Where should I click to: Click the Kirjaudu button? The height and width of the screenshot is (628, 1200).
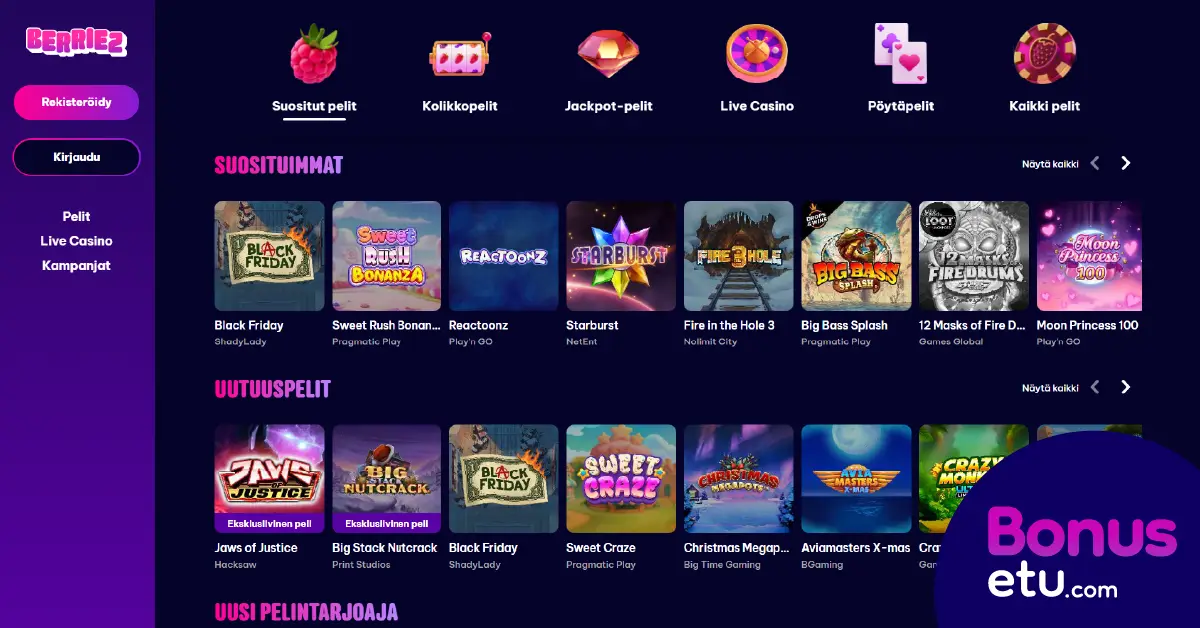click(x=76, y=157)
